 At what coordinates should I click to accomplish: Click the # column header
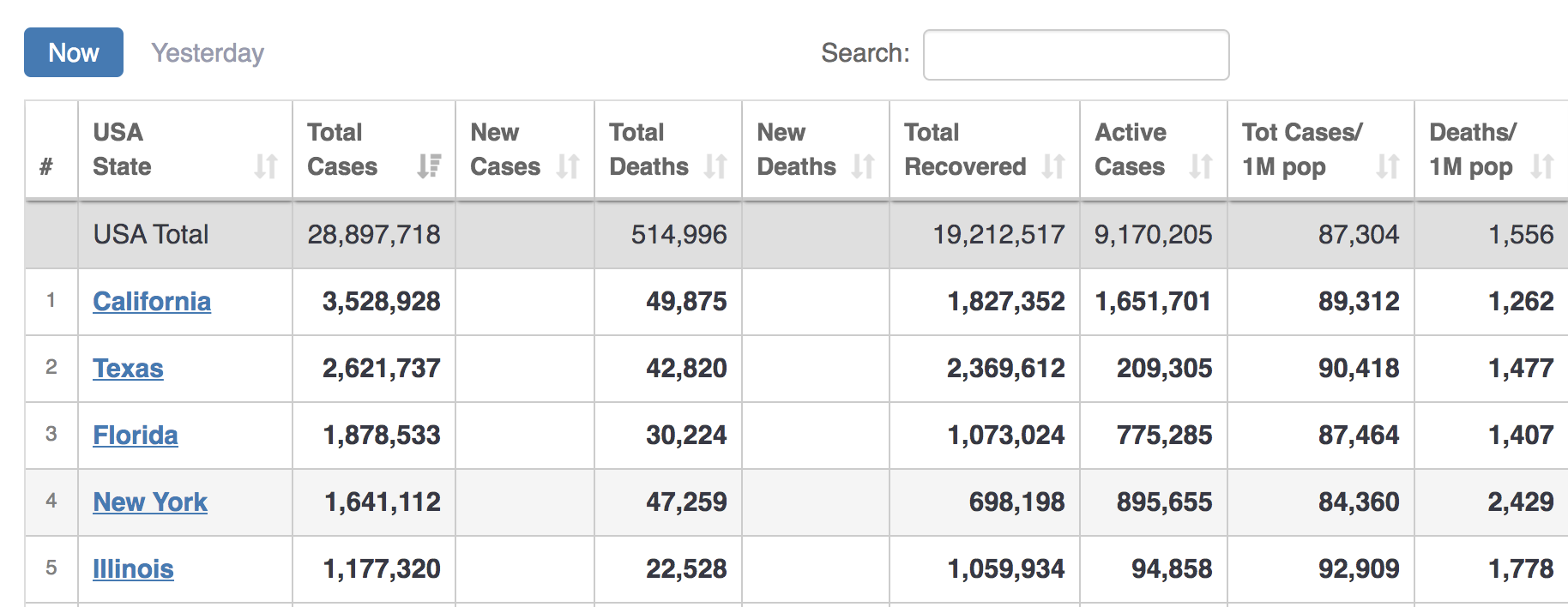point(47,166)
